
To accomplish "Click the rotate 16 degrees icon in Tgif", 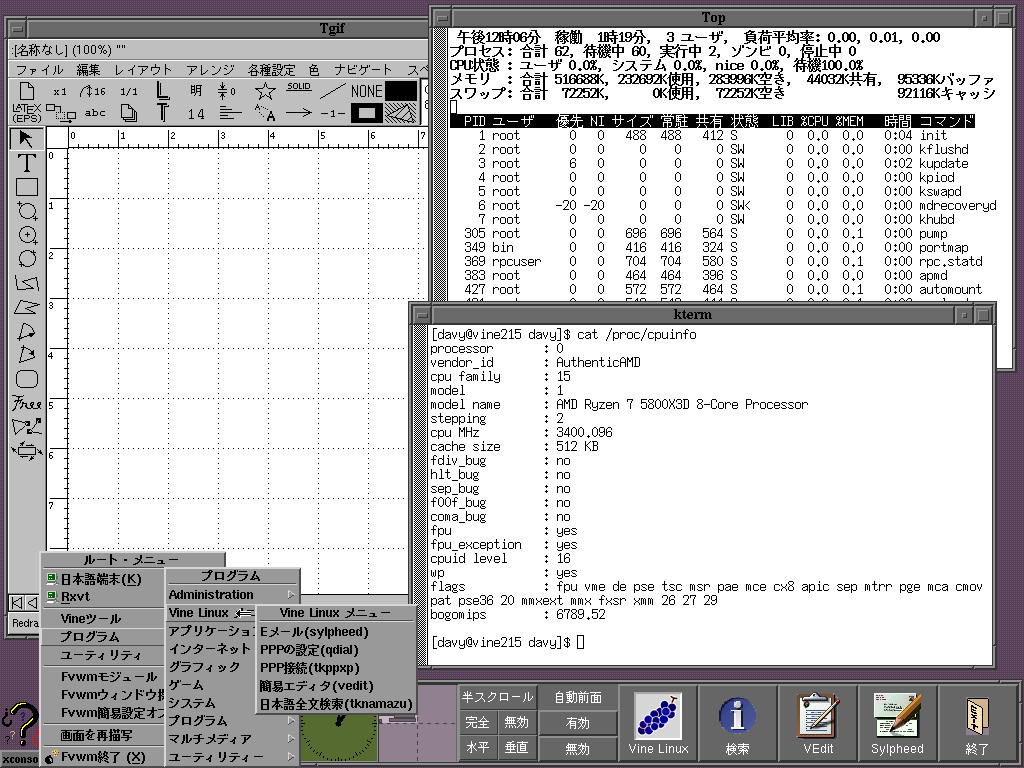I will (92, 91).
